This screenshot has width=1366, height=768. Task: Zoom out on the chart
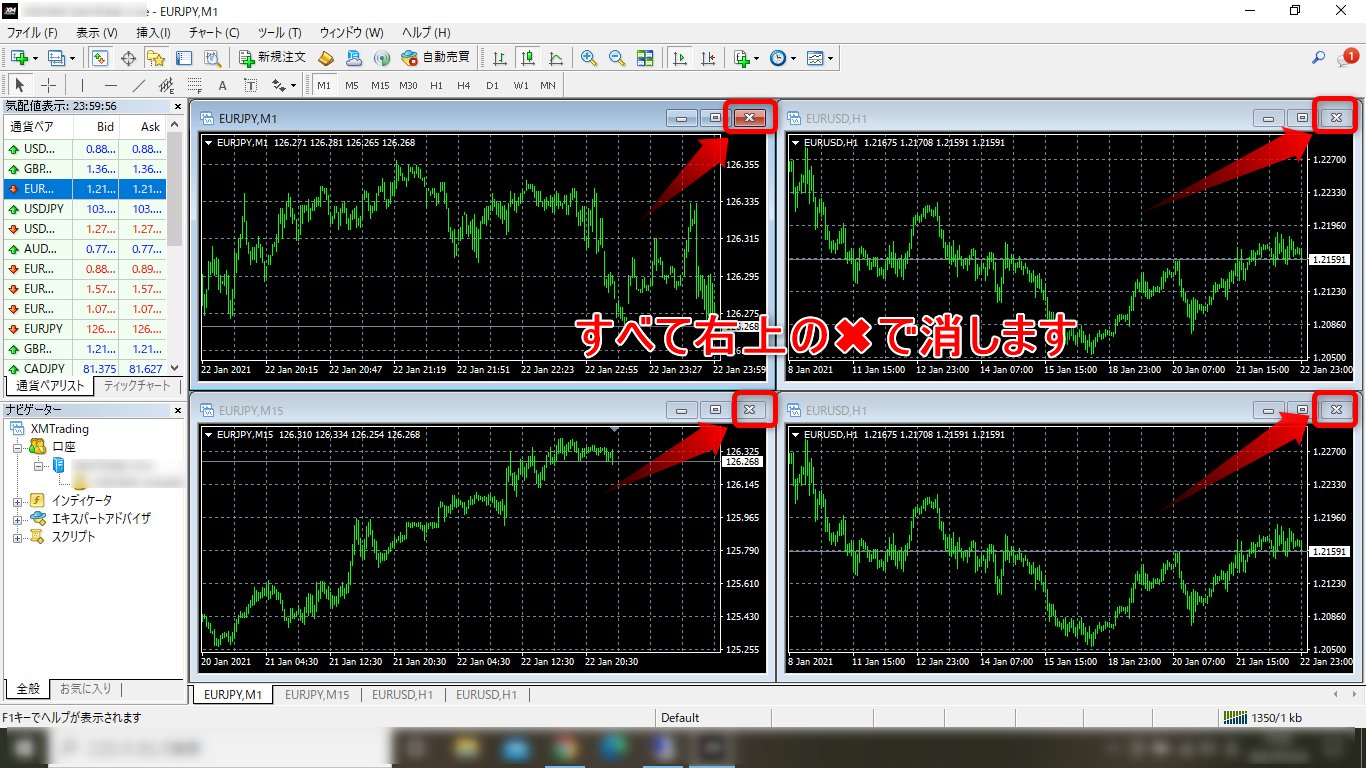617,58
